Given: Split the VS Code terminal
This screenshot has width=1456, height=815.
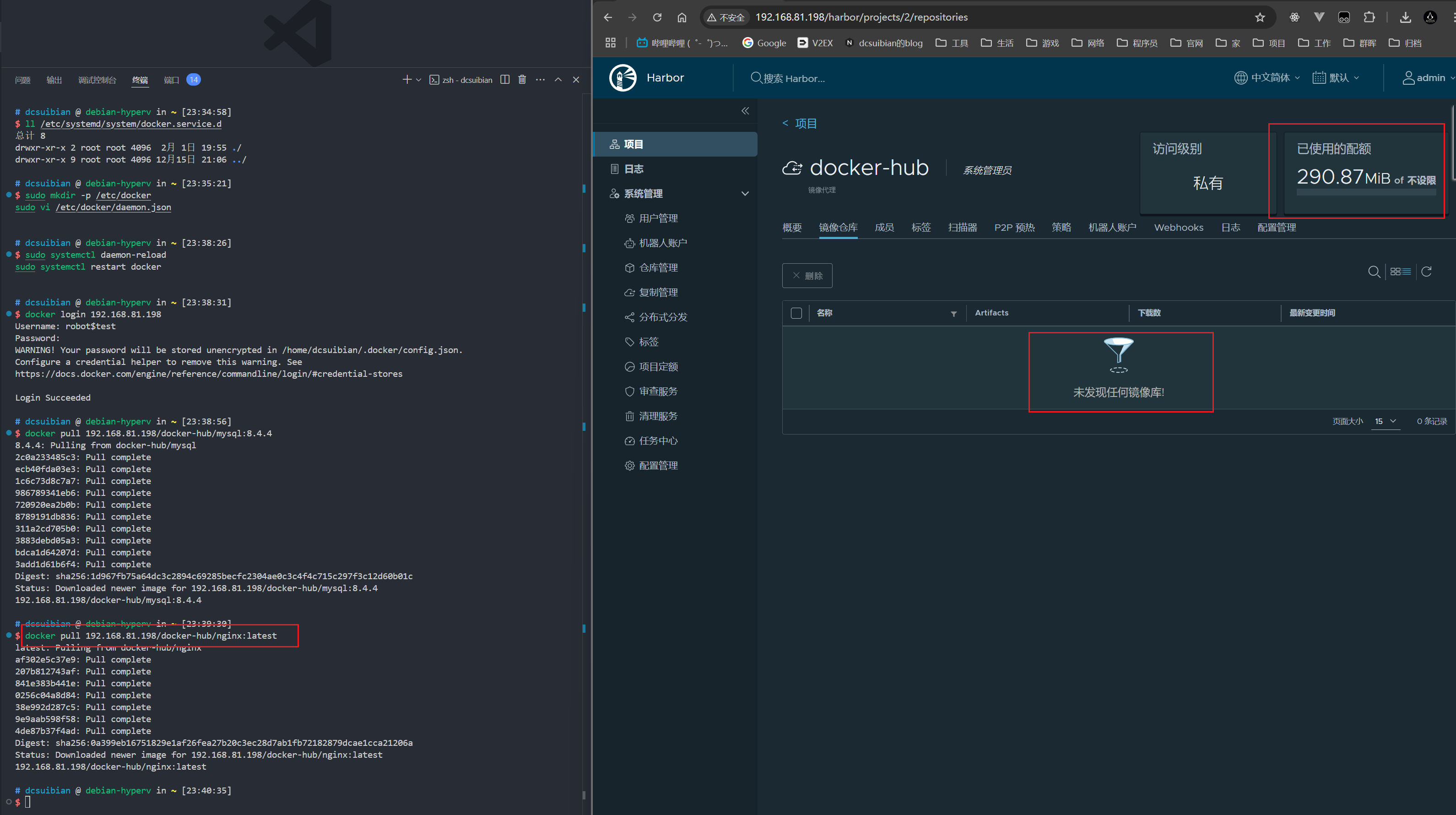Looking at the screenshot, I should pos(505,80).
